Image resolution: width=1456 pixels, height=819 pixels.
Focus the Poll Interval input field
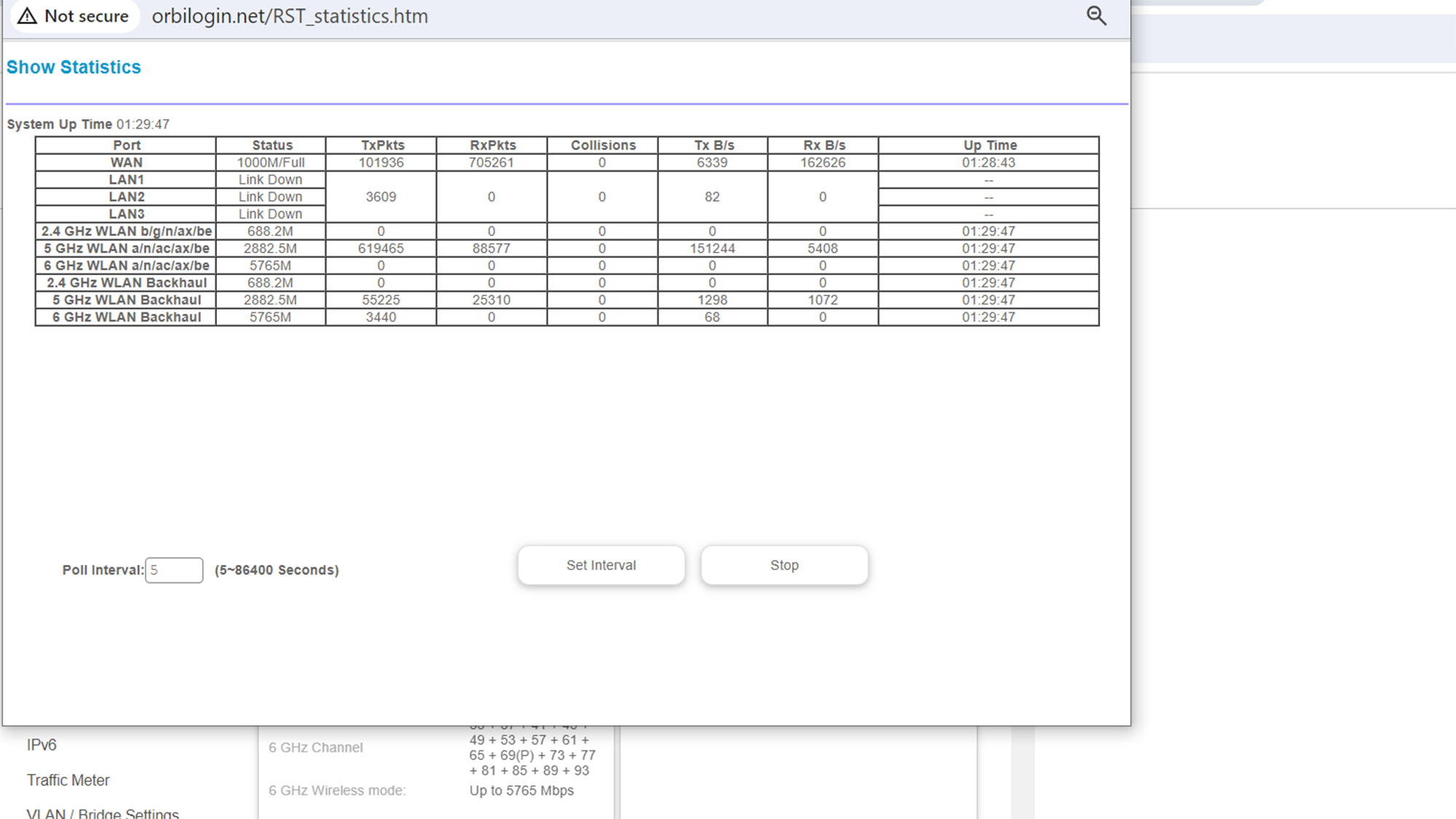pyautogui.click(x=174, y=570)
